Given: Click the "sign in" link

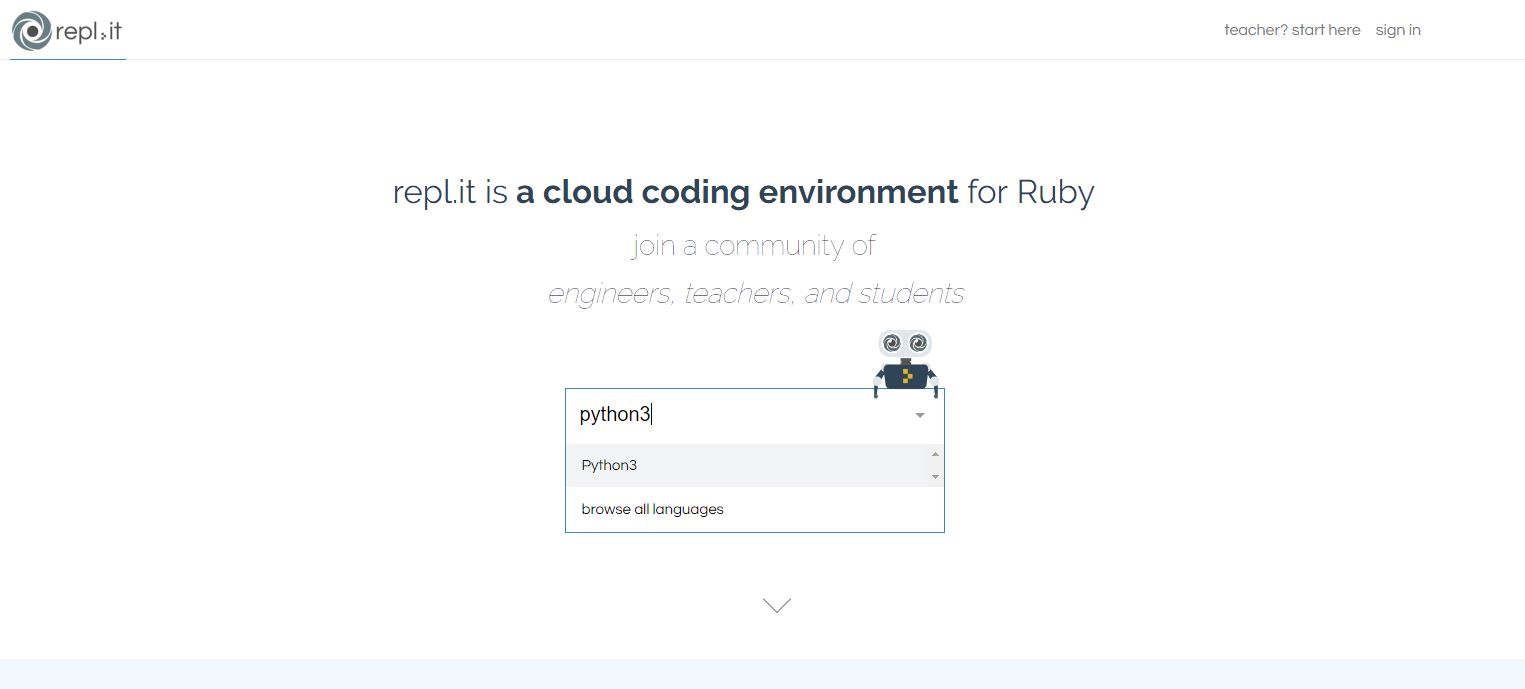Looking at the screenshot, I should (x=1398, y=30).
